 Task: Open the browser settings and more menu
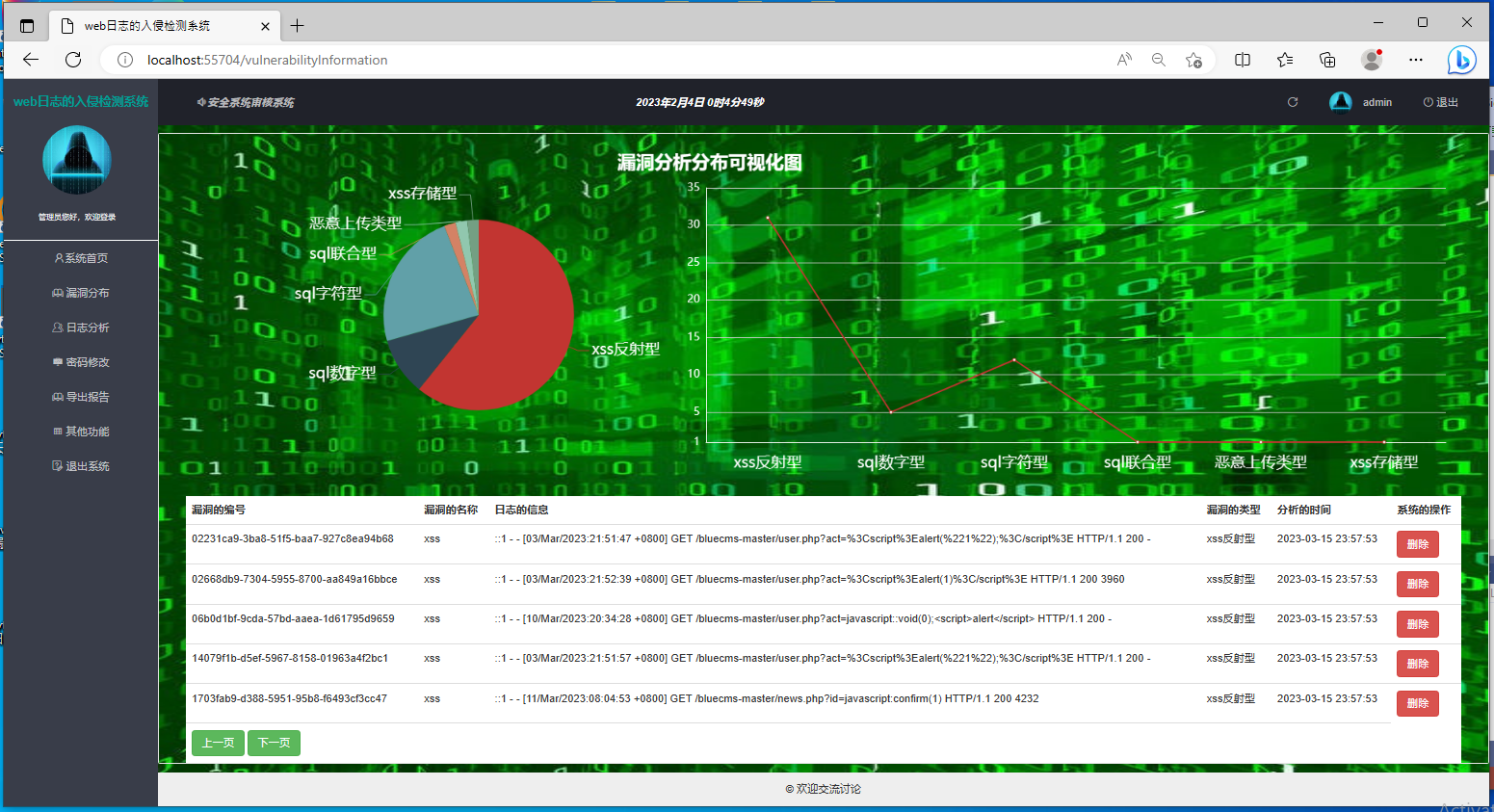coord(1415,60)
